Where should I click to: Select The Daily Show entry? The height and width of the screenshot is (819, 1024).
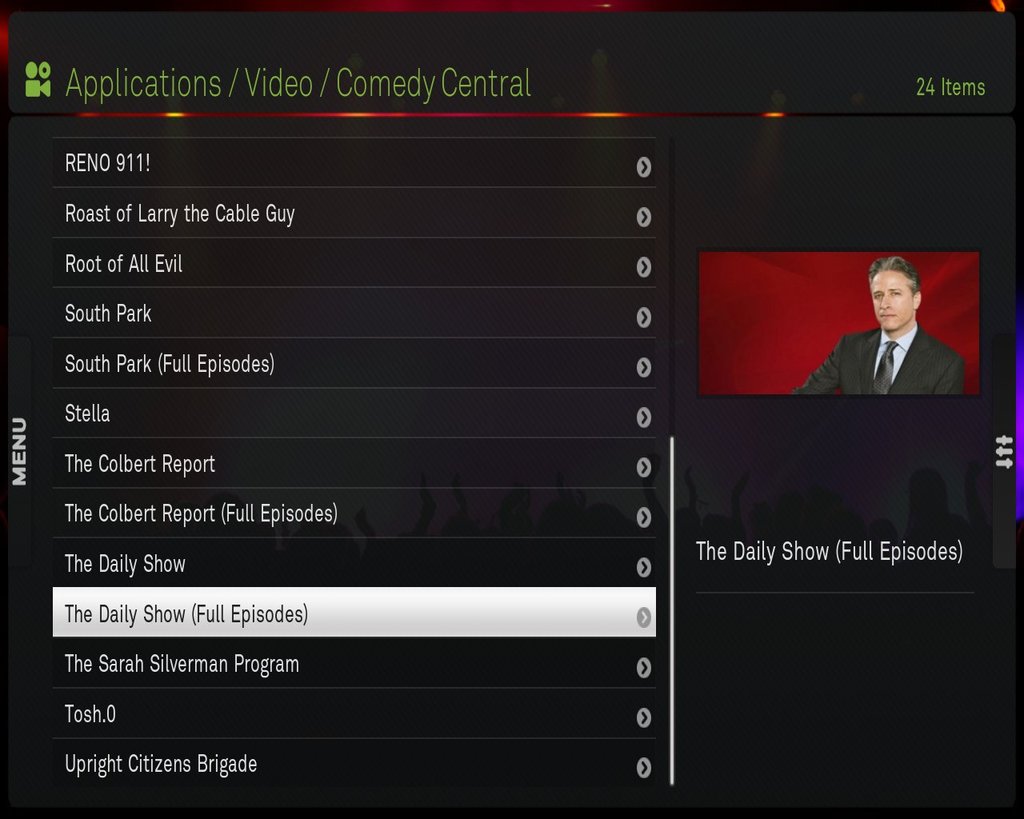[x=354, y=563]
